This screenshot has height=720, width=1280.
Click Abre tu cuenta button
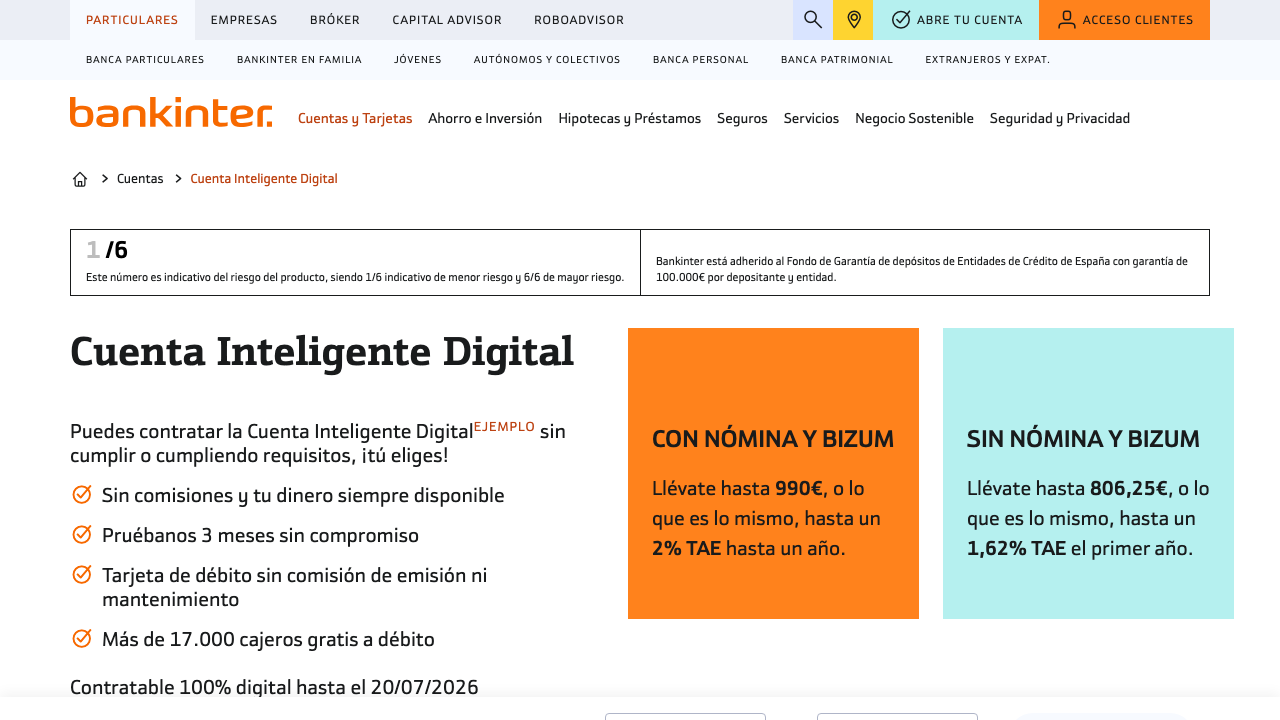[956, 20]
